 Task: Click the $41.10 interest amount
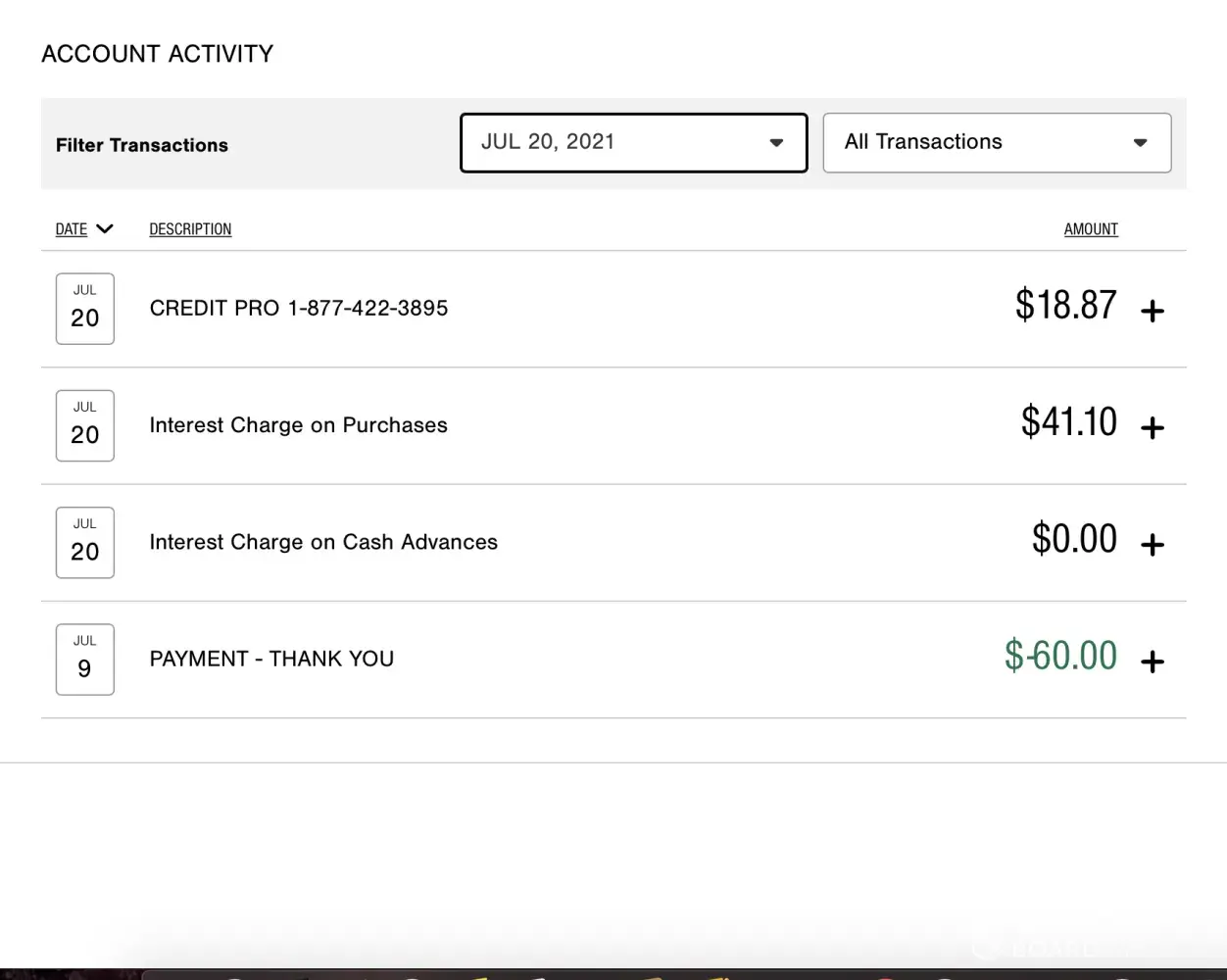(x=1068, y=422)
